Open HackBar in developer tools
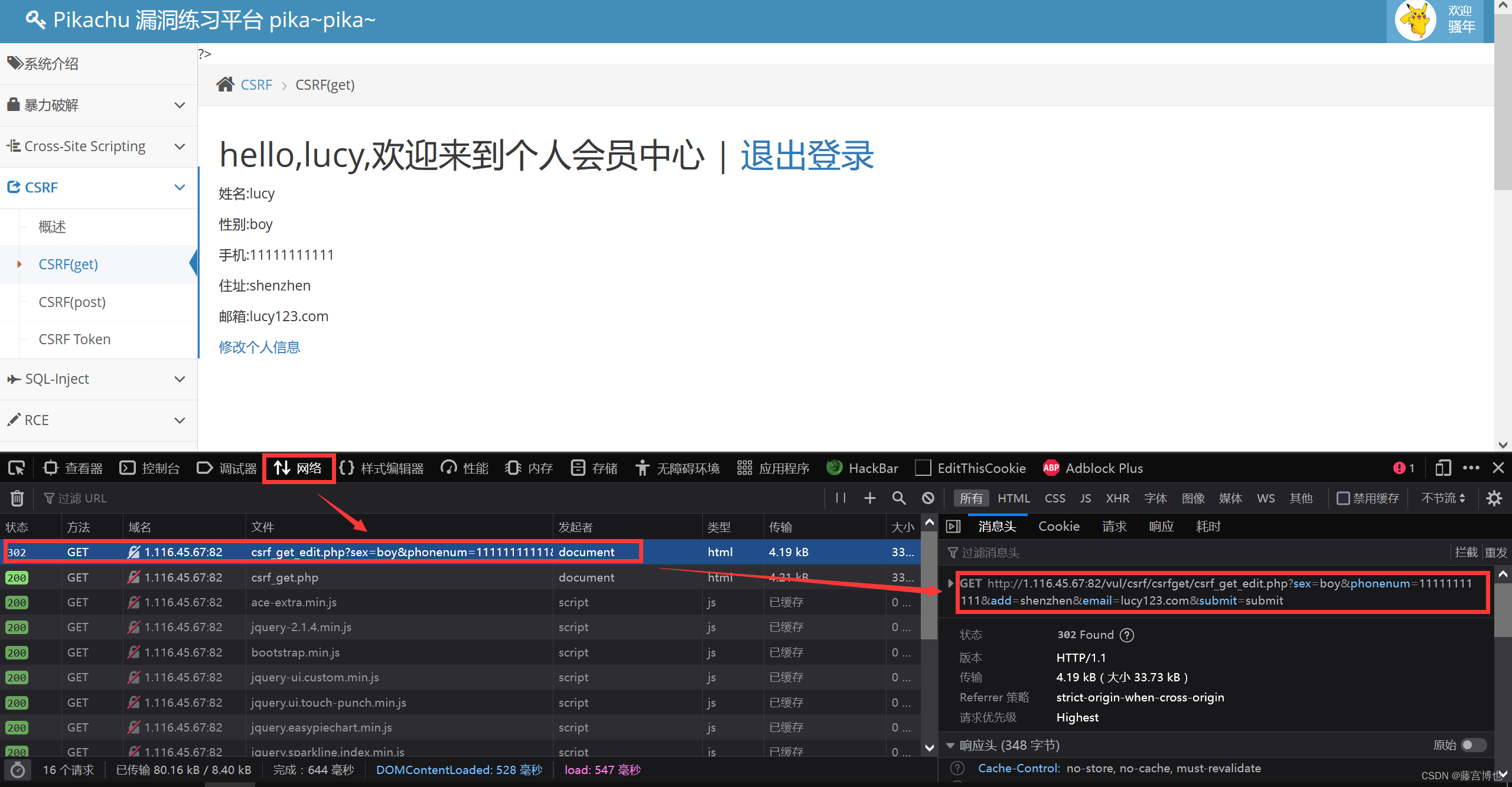 862,468
